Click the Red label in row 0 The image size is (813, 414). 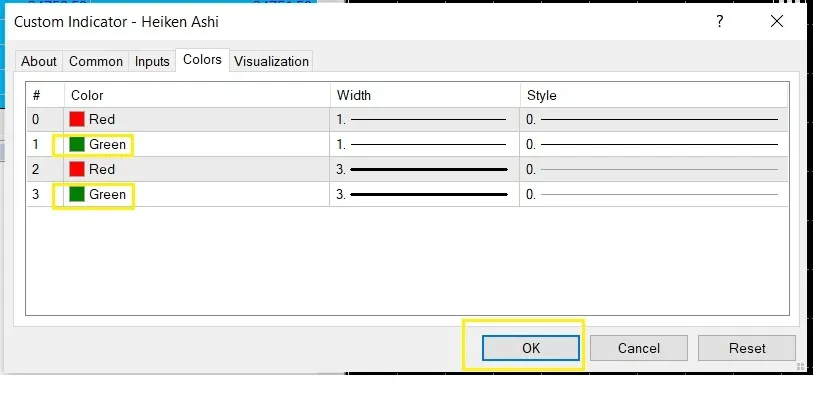[102, 119]
